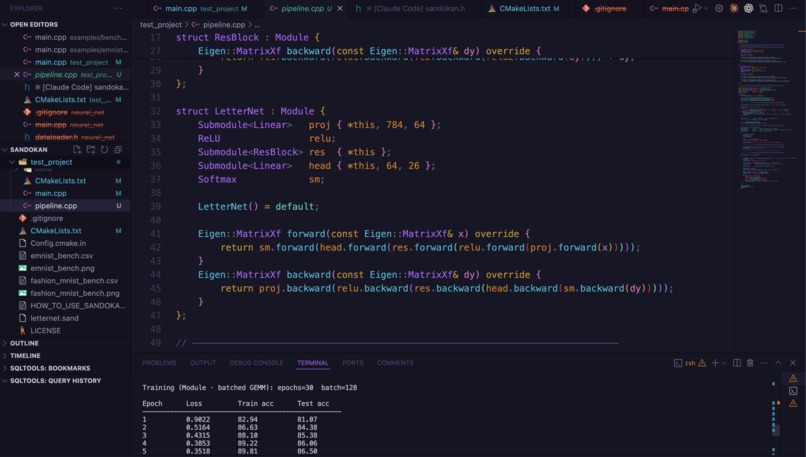Split the editor to the right
Screen dimensions: 806x457
[x=778, y=8]
